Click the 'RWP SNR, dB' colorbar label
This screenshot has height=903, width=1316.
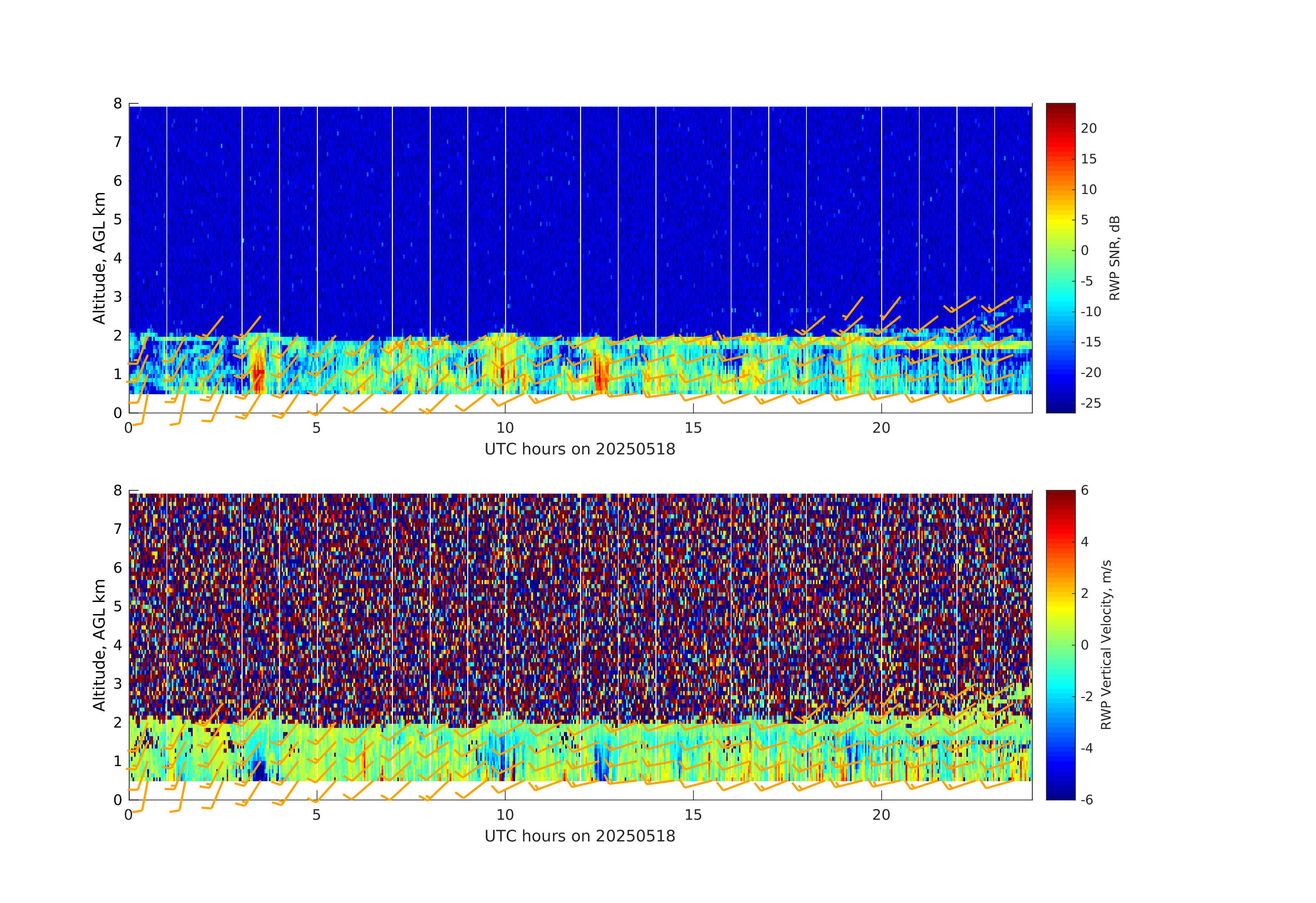[x=1114, y=258]
